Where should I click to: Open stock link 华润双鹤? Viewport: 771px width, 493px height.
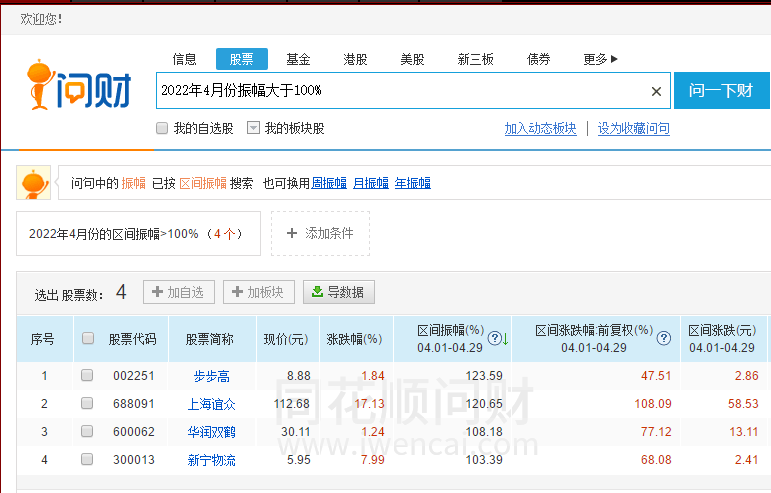(x=211, y=432)
